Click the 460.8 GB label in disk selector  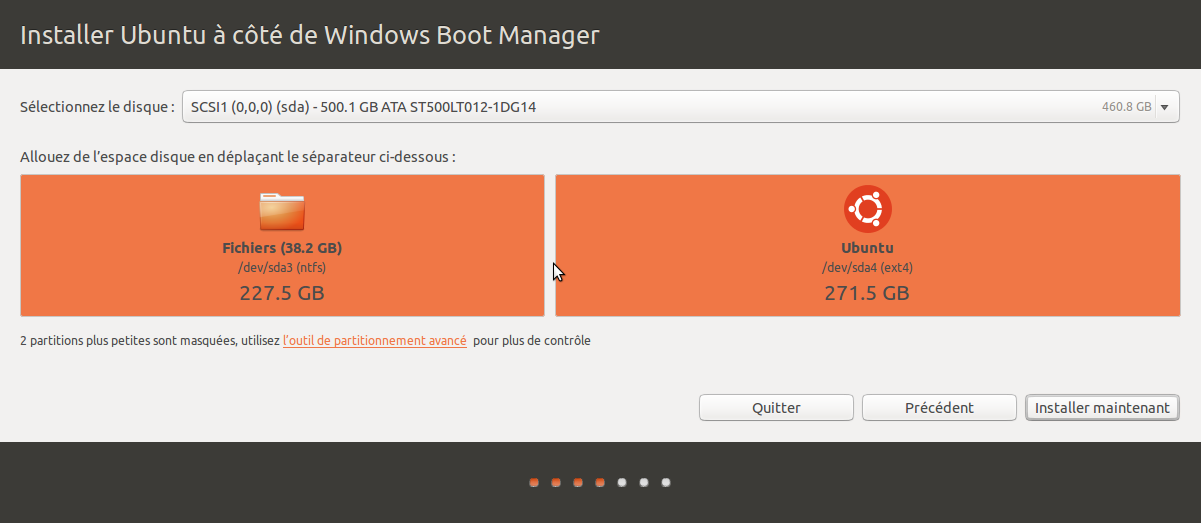point(1126,107)
